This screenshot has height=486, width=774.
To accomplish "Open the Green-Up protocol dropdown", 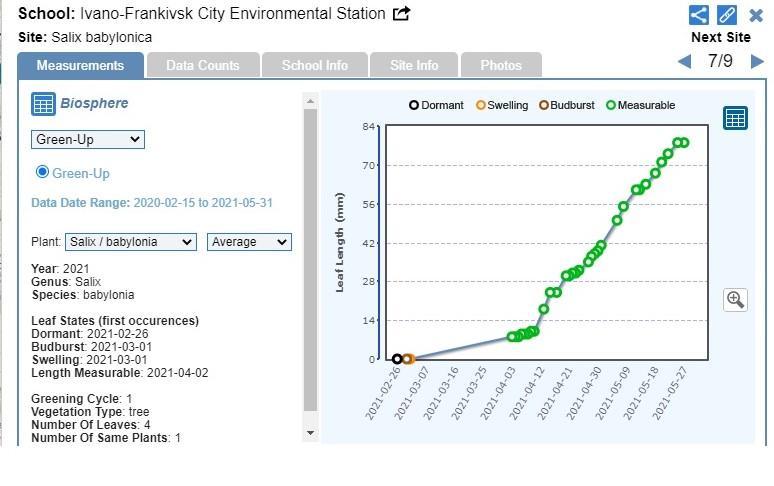I will [x=88, y=139].
